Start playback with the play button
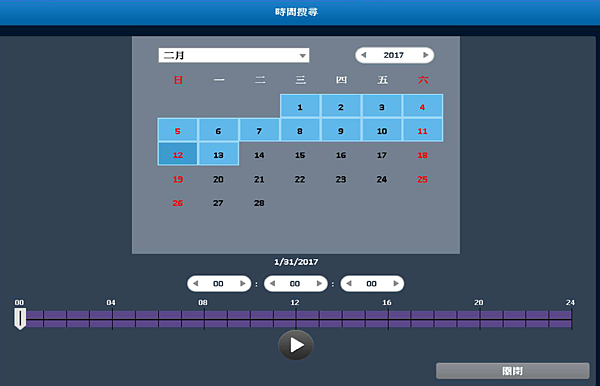 coord(296,345)
